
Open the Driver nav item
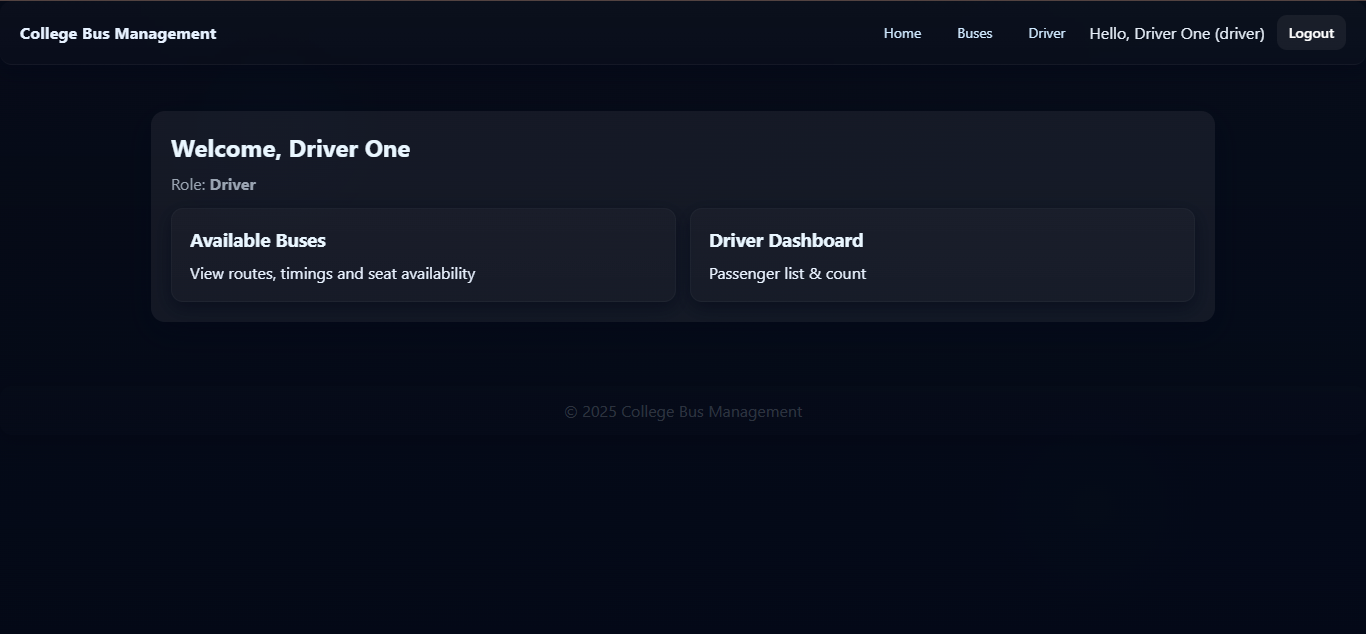point(1047,33)
